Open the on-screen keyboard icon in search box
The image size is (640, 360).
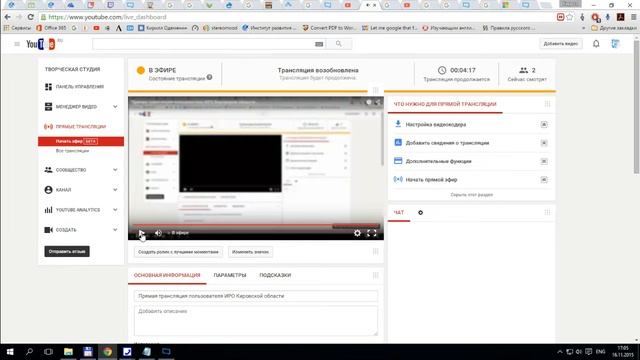pyautogui.click(x=319, y=44)
